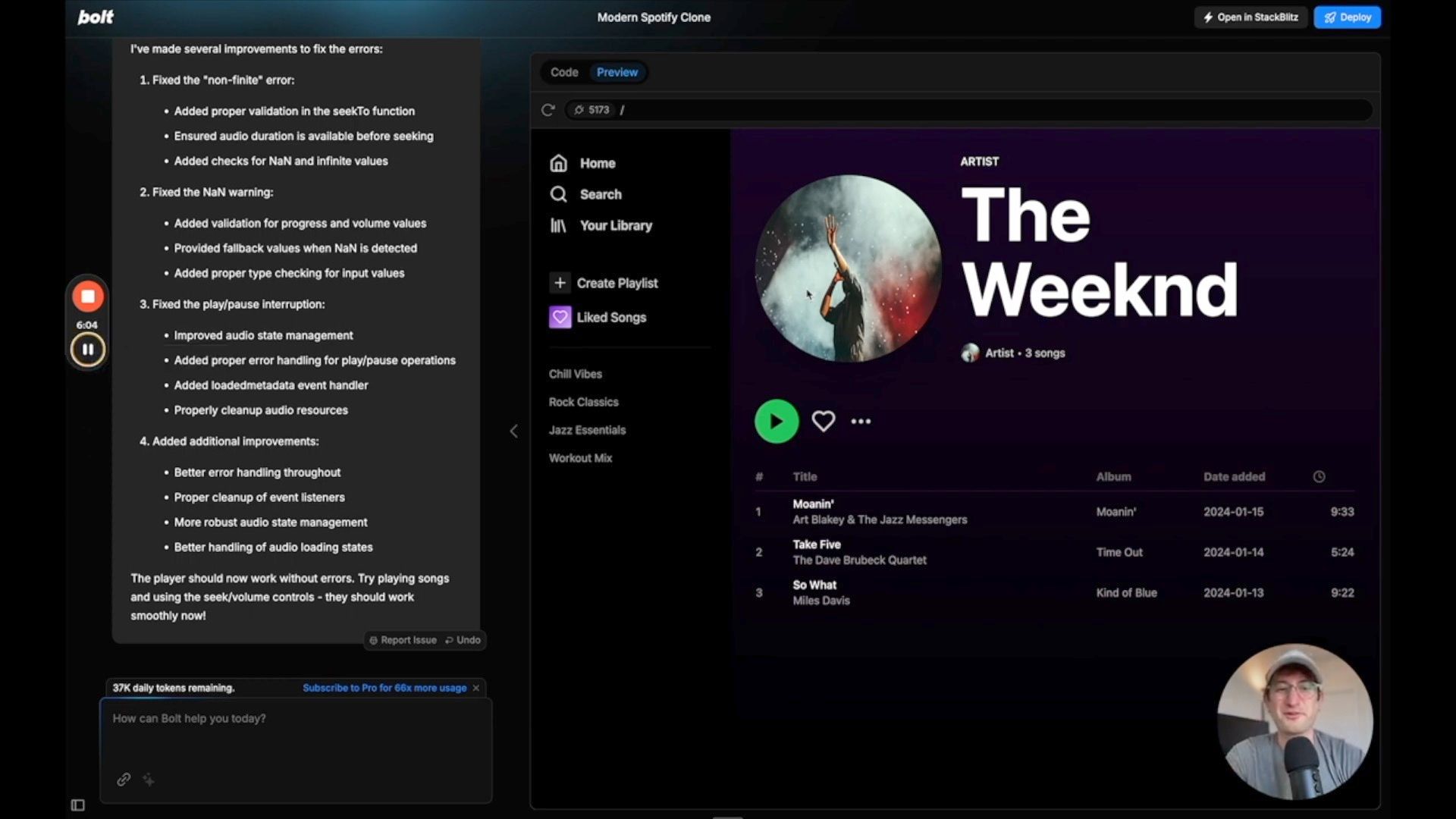Click the port 5173 indicator
Screen dimensions: 1456x819
(x=591, y=110)
